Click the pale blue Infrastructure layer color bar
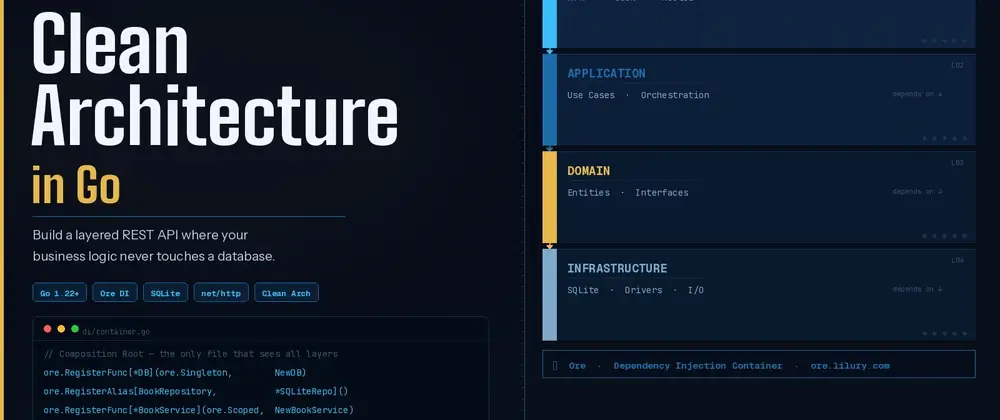This screenshot has width=1000, height=420. pyautogui.click(x=550, y=294)
